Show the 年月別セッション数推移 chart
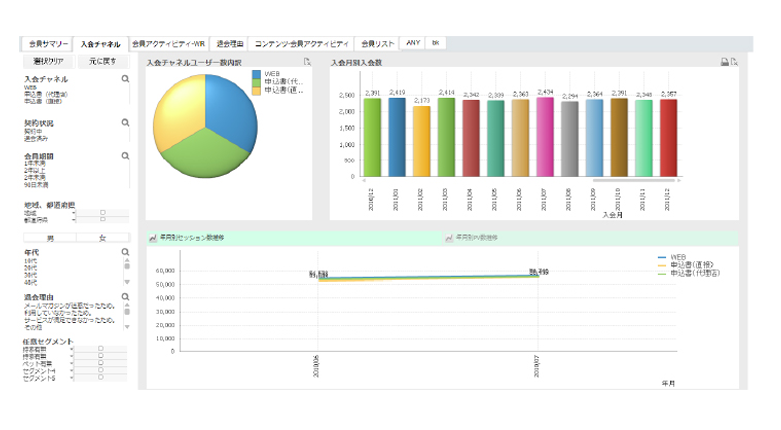 294,238
